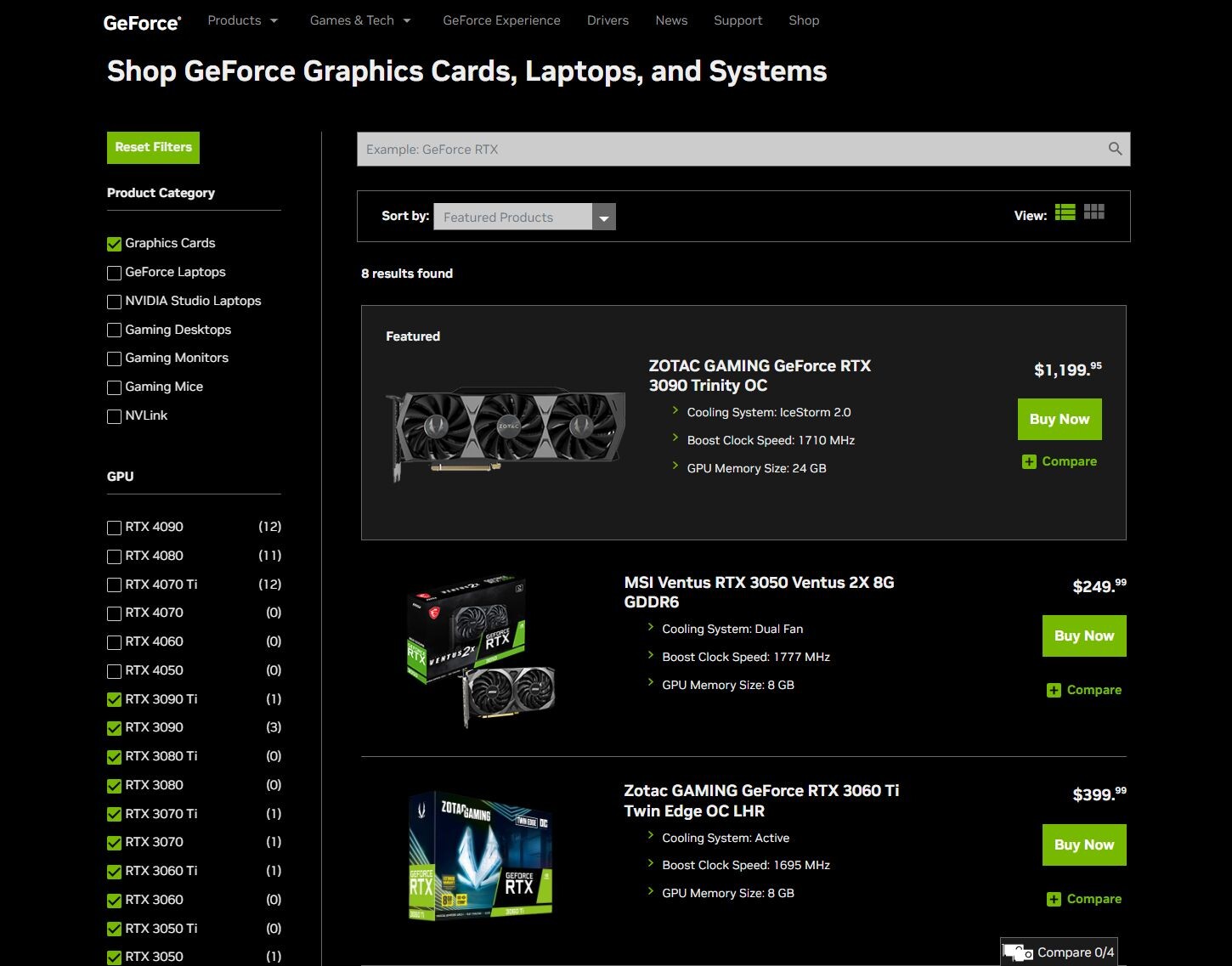The width and height of the screenshot is (1232, 966).
Task: Uncheck the RTX 3070 Ti filter
Action: coord(114,815)
